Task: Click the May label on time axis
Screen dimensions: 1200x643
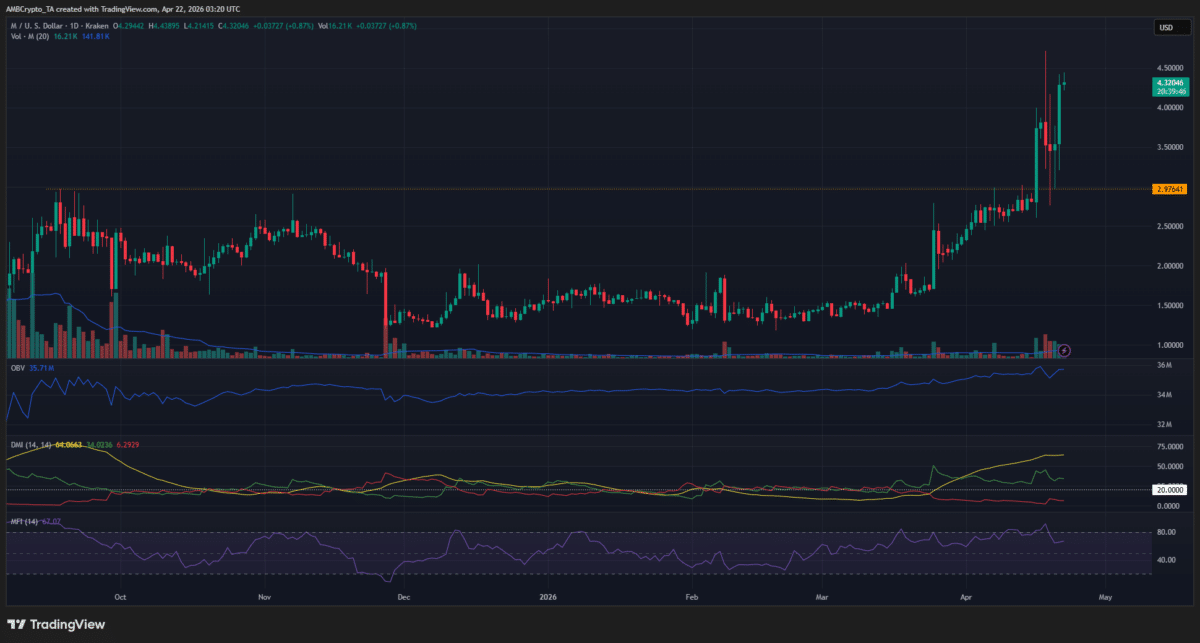Action: pos(1105,597)
